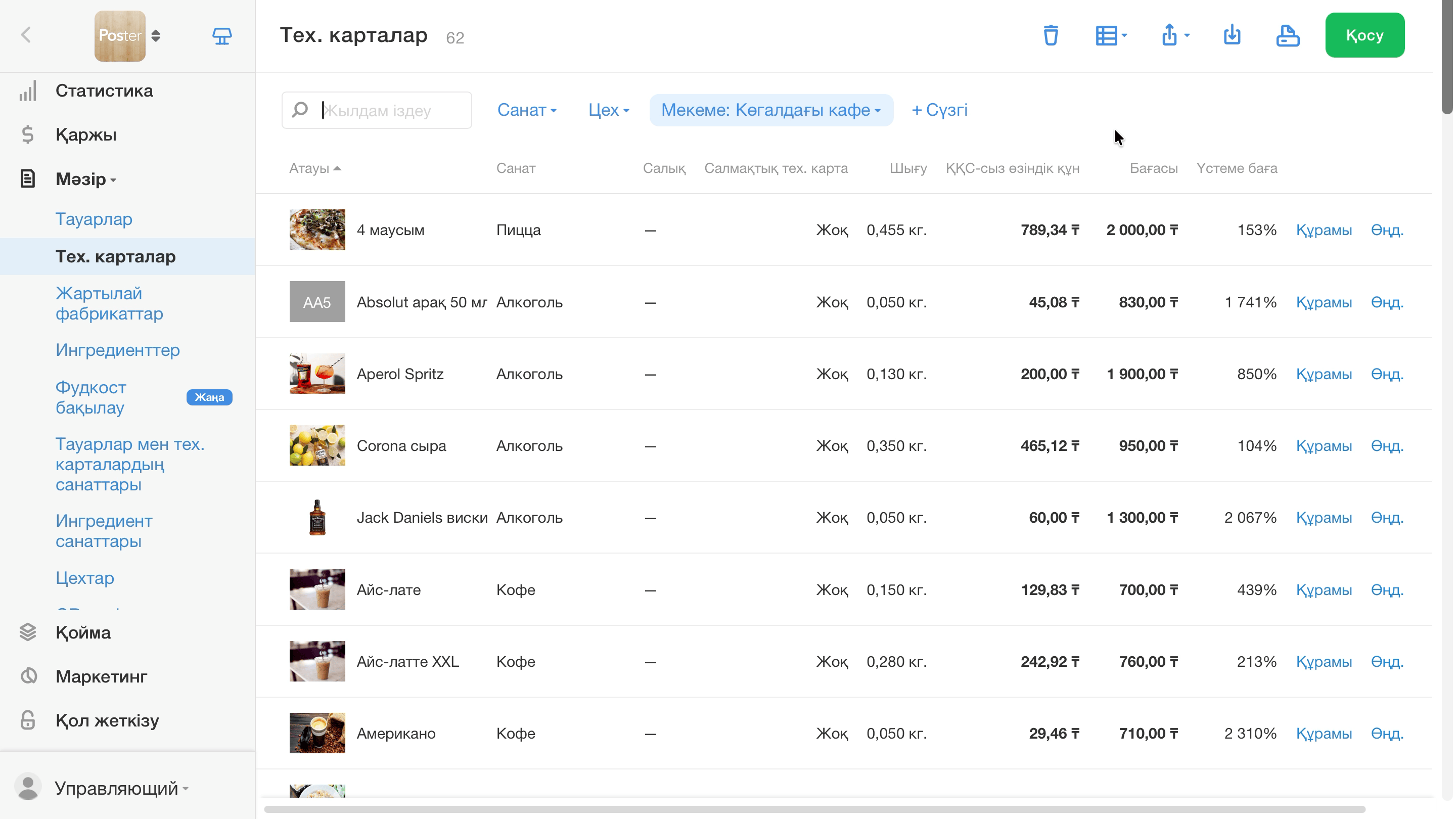The height and width of the screenshot is (819, 1456).
Task: Open the Мекеме: Көгалдағы кафе dropdown
Action: 771,110
